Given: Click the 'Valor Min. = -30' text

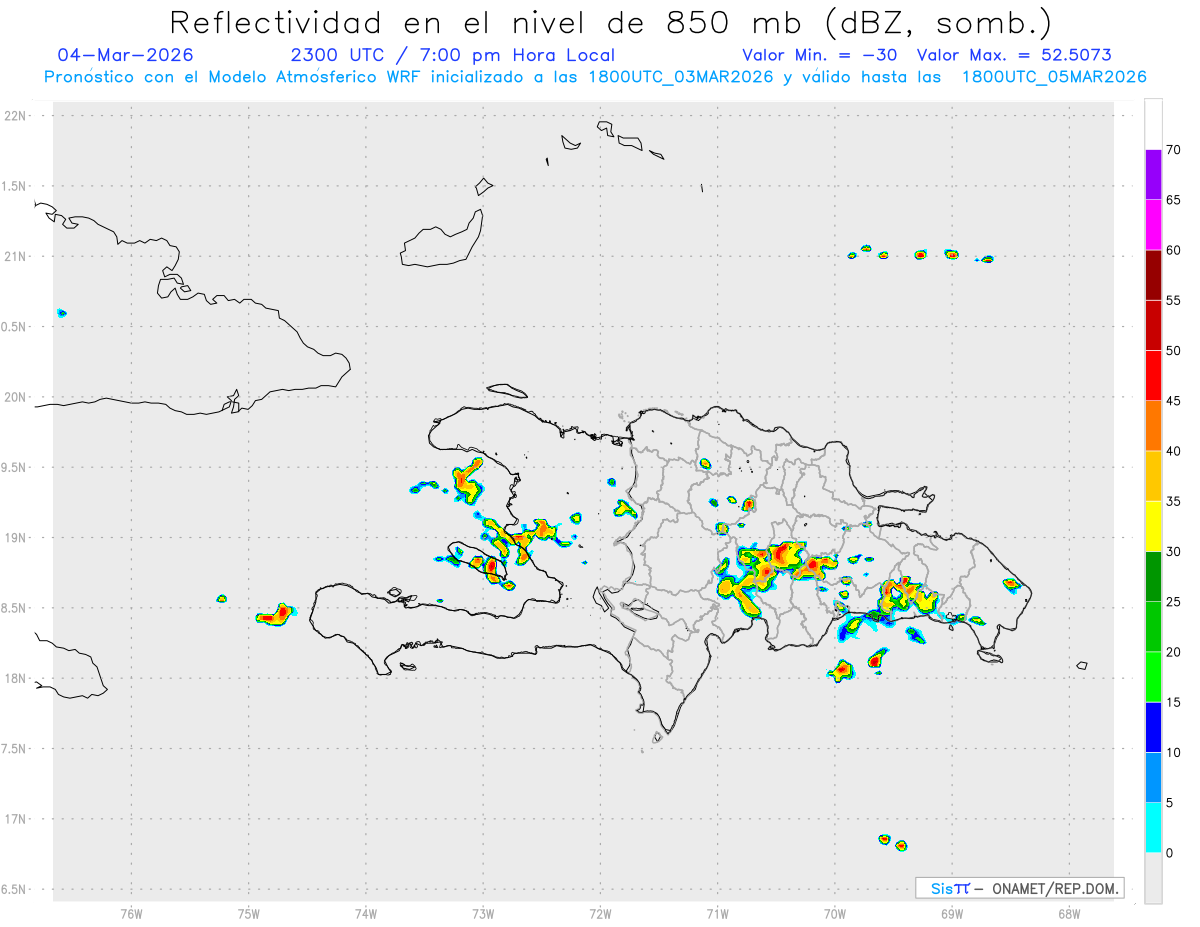Looking at the screenshot, I should click(822, 55).
